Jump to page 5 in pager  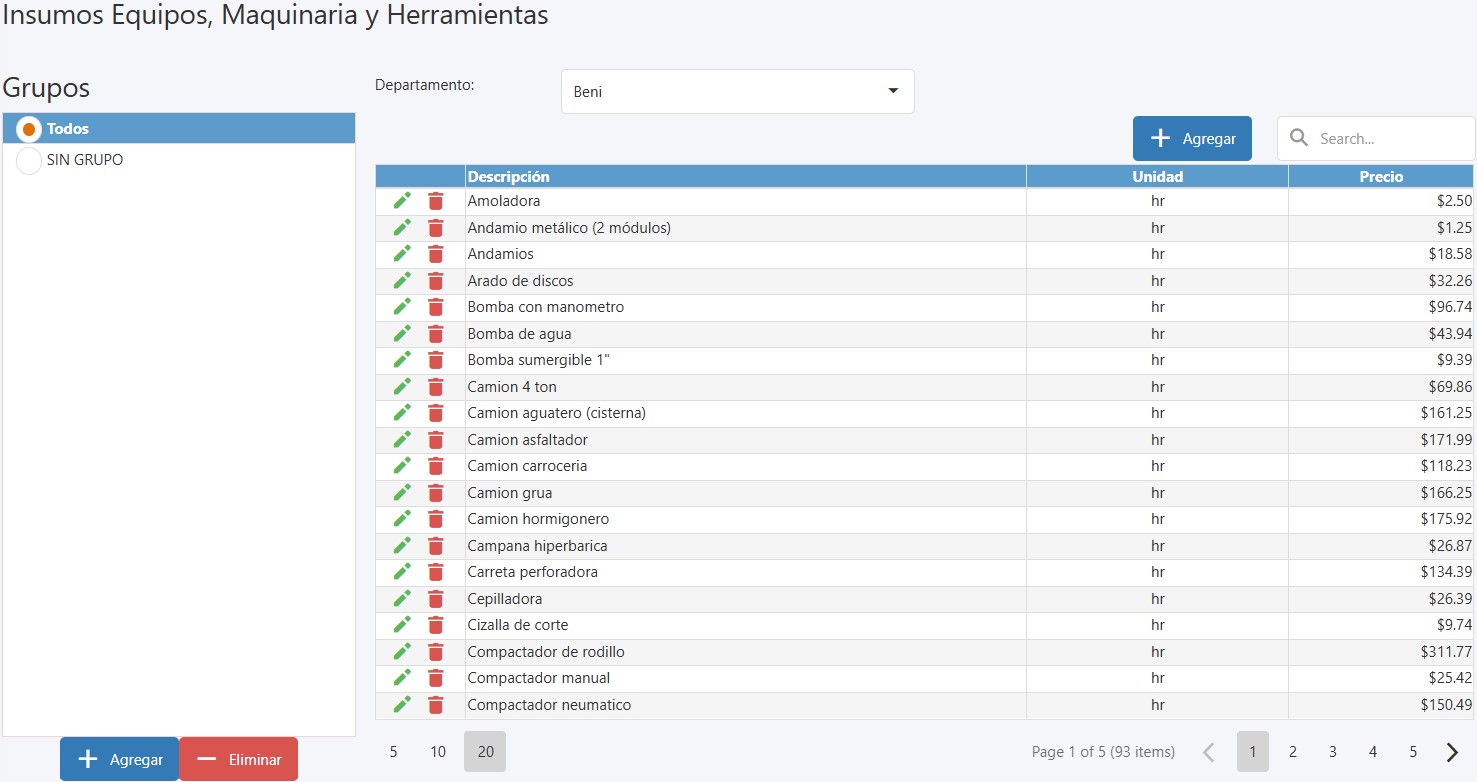point(1412,752)
